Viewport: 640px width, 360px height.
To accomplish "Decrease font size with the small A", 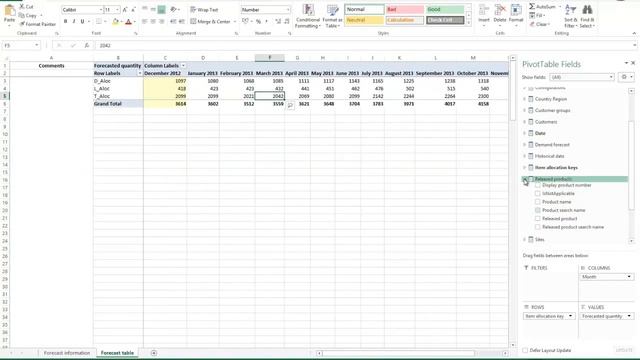I will coord(133,9).
